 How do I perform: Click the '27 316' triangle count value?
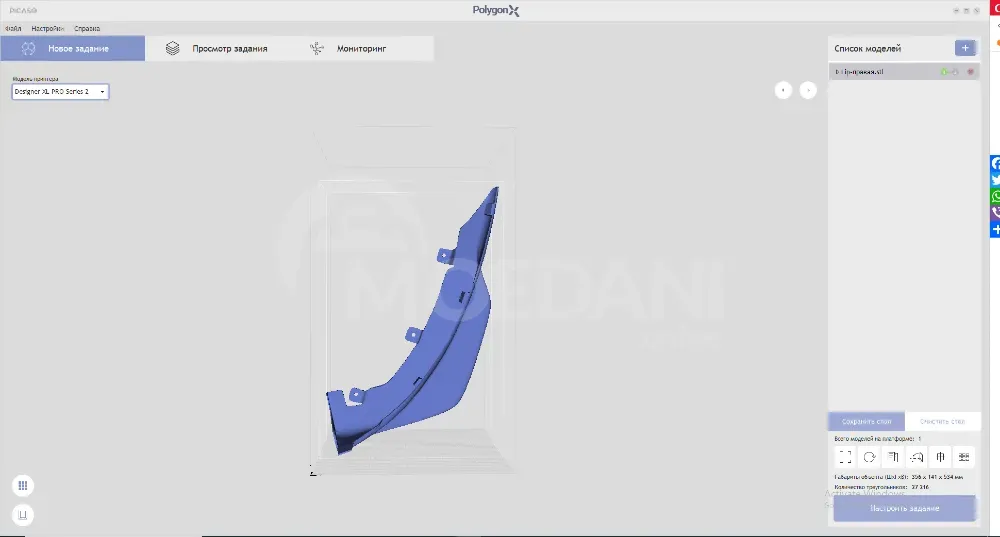(x=920, y=487)
